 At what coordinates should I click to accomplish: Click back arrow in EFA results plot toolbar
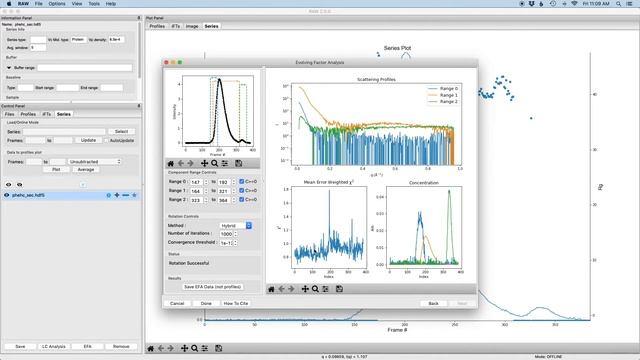pyautogui.click(x=281, y=289)
